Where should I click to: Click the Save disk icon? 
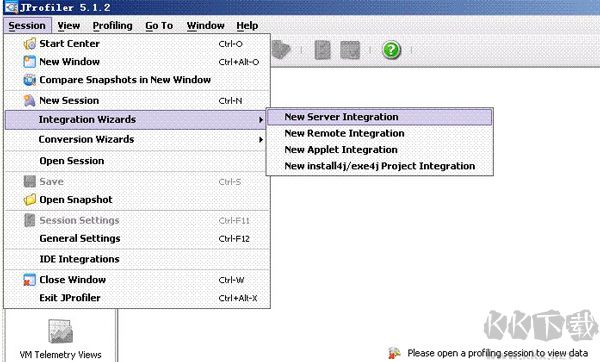click(29, 181)
